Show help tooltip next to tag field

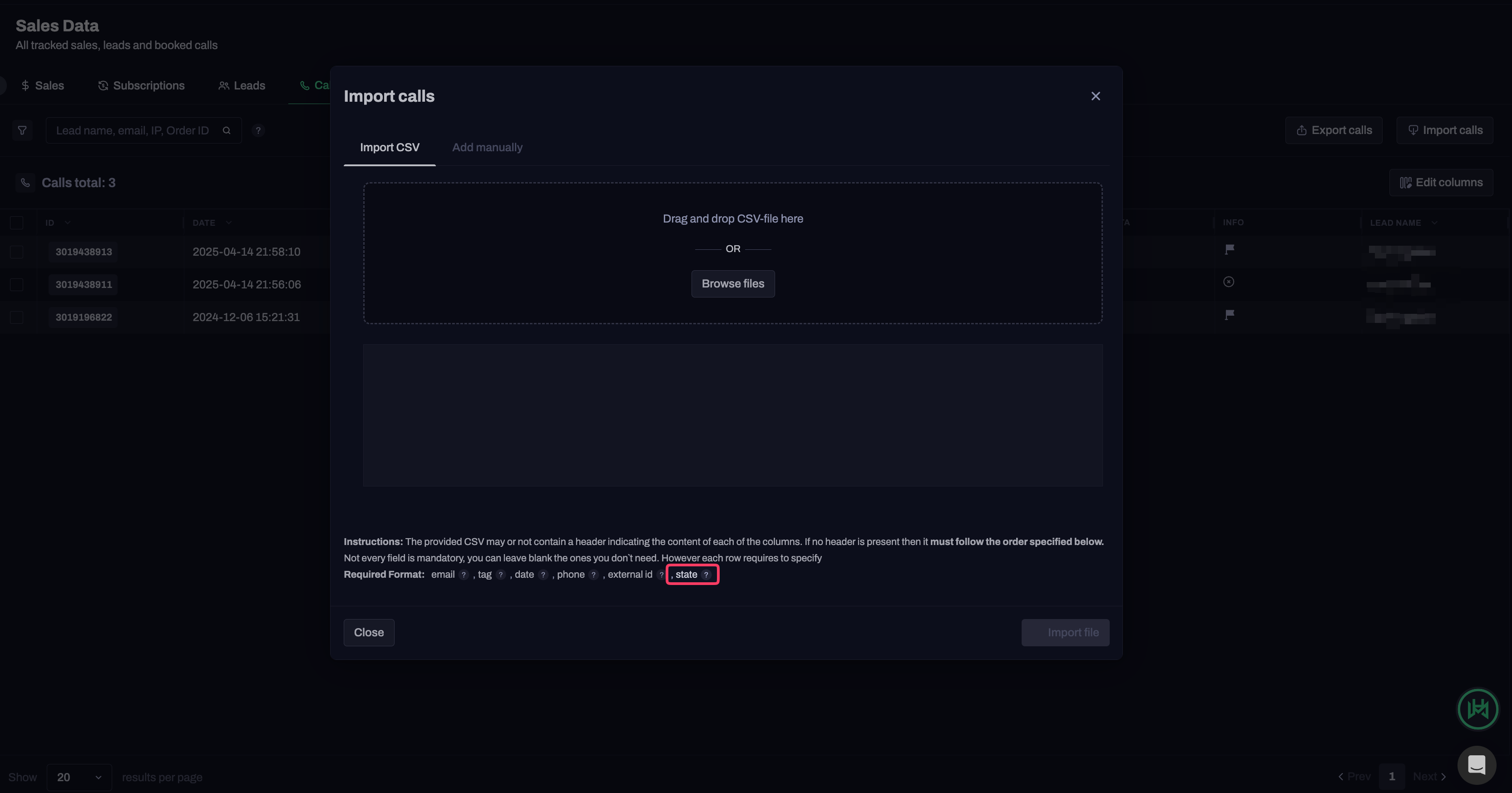(x=501, y=575)
